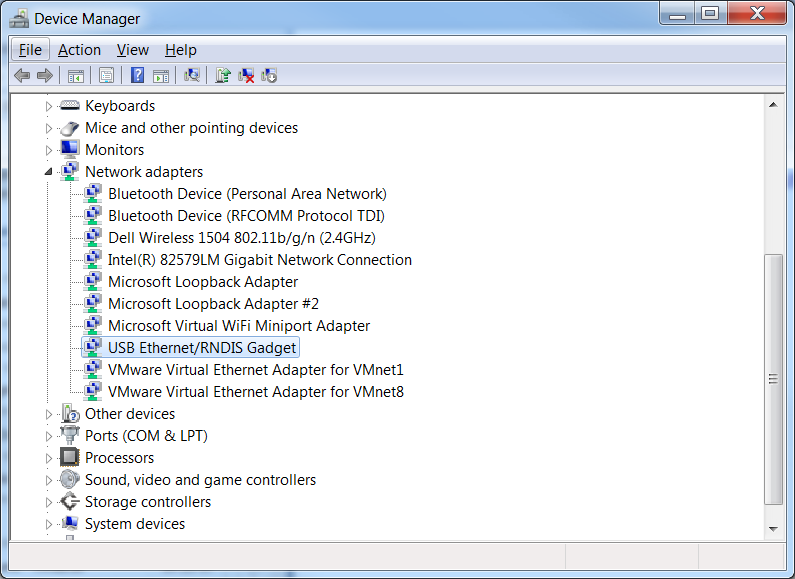This screenshot has width=795, height=579.
Task: Expand Sound, video and game controllers
Action: point(48,480)
